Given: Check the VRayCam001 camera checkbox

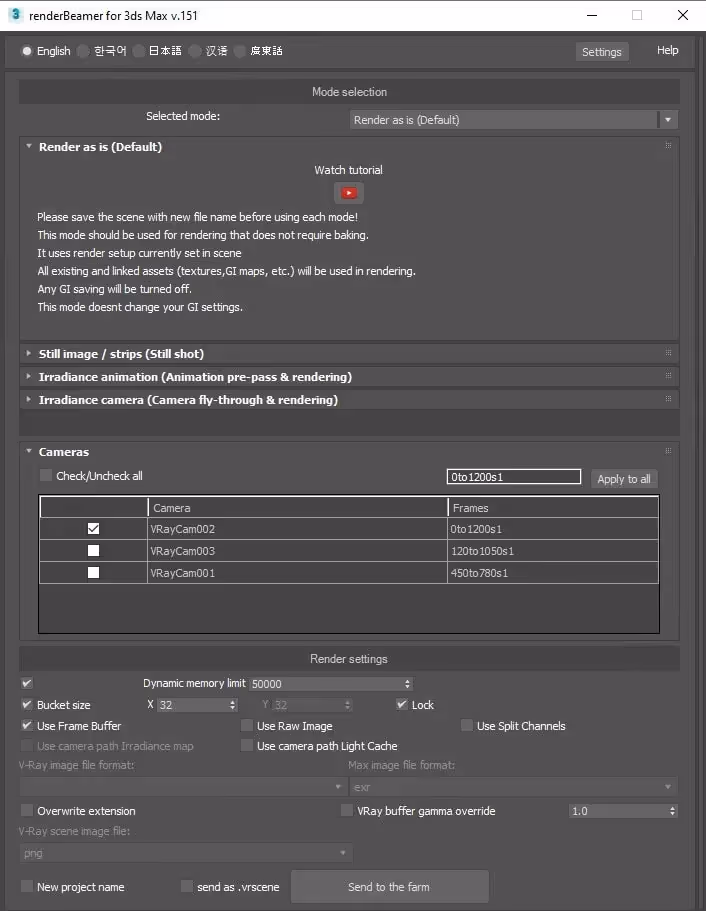Looking at the screenshot, I should [93, 573].
